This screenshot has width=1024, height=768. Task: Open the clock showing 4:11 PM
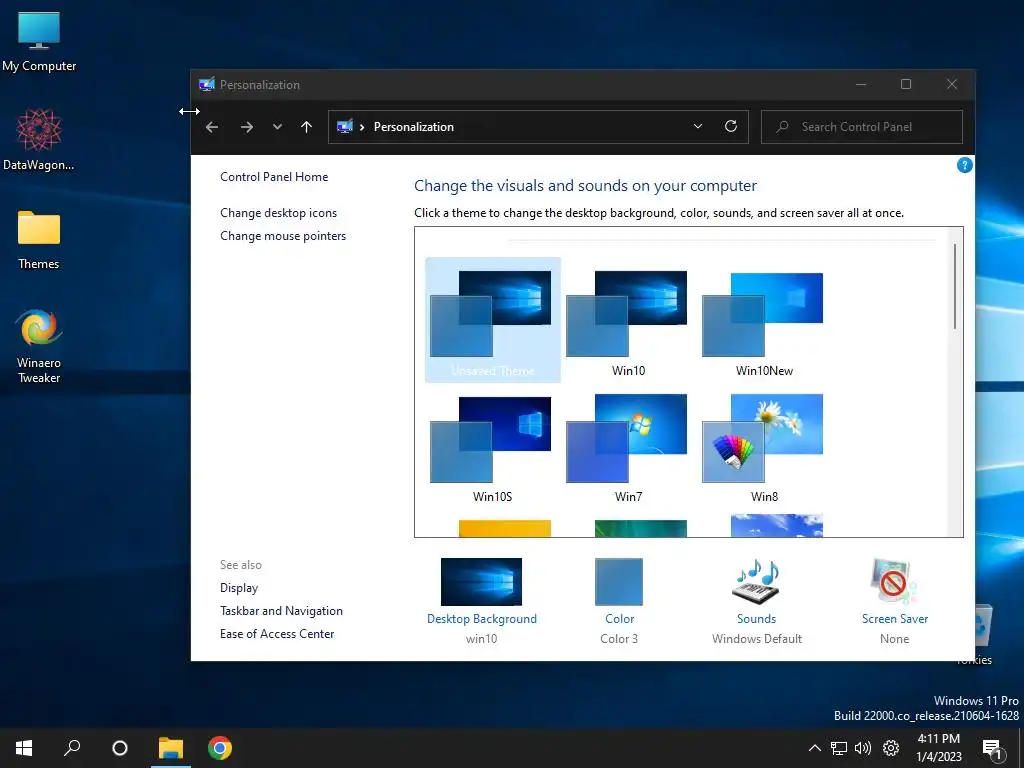pos(938,748)
